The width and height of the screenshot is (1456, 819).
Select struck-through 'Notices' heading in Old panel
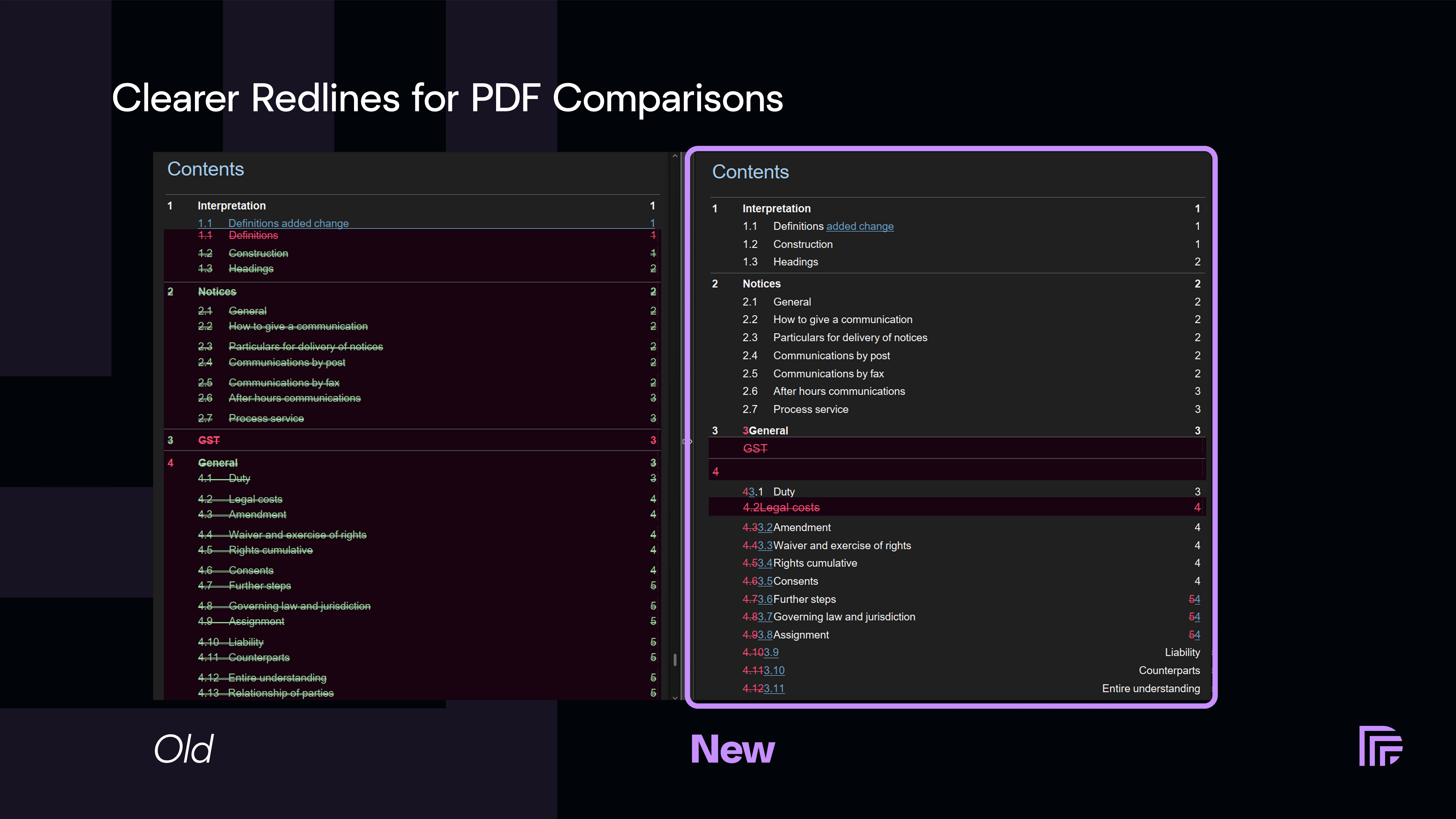(x=217, y=292)
